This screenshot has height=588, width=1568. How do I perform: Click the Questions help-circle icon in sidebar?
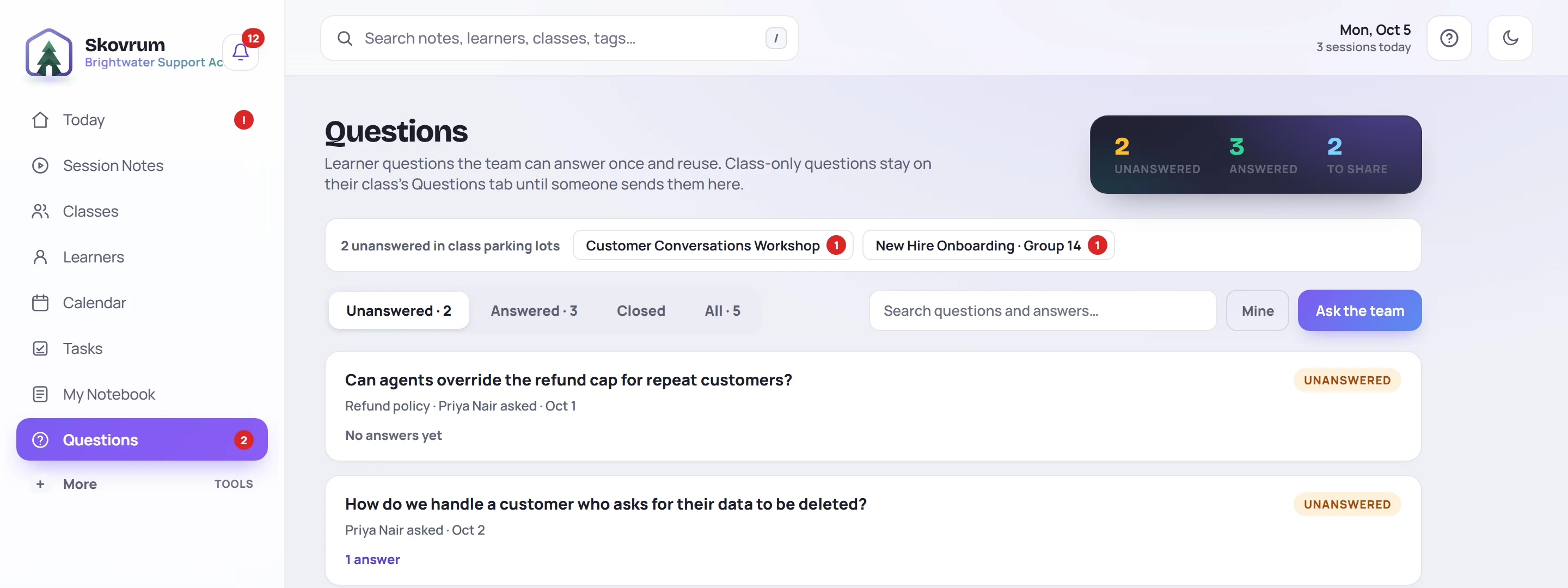[x=40, y=439]
